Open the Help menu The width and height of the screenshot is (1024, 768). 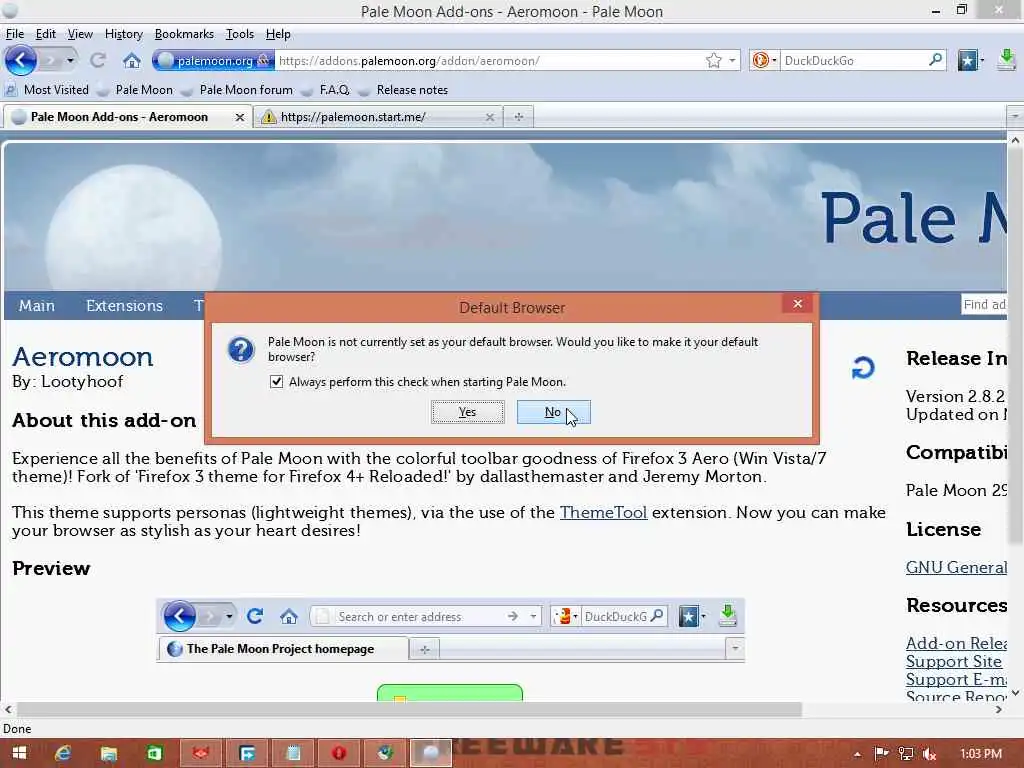point(278,34)
